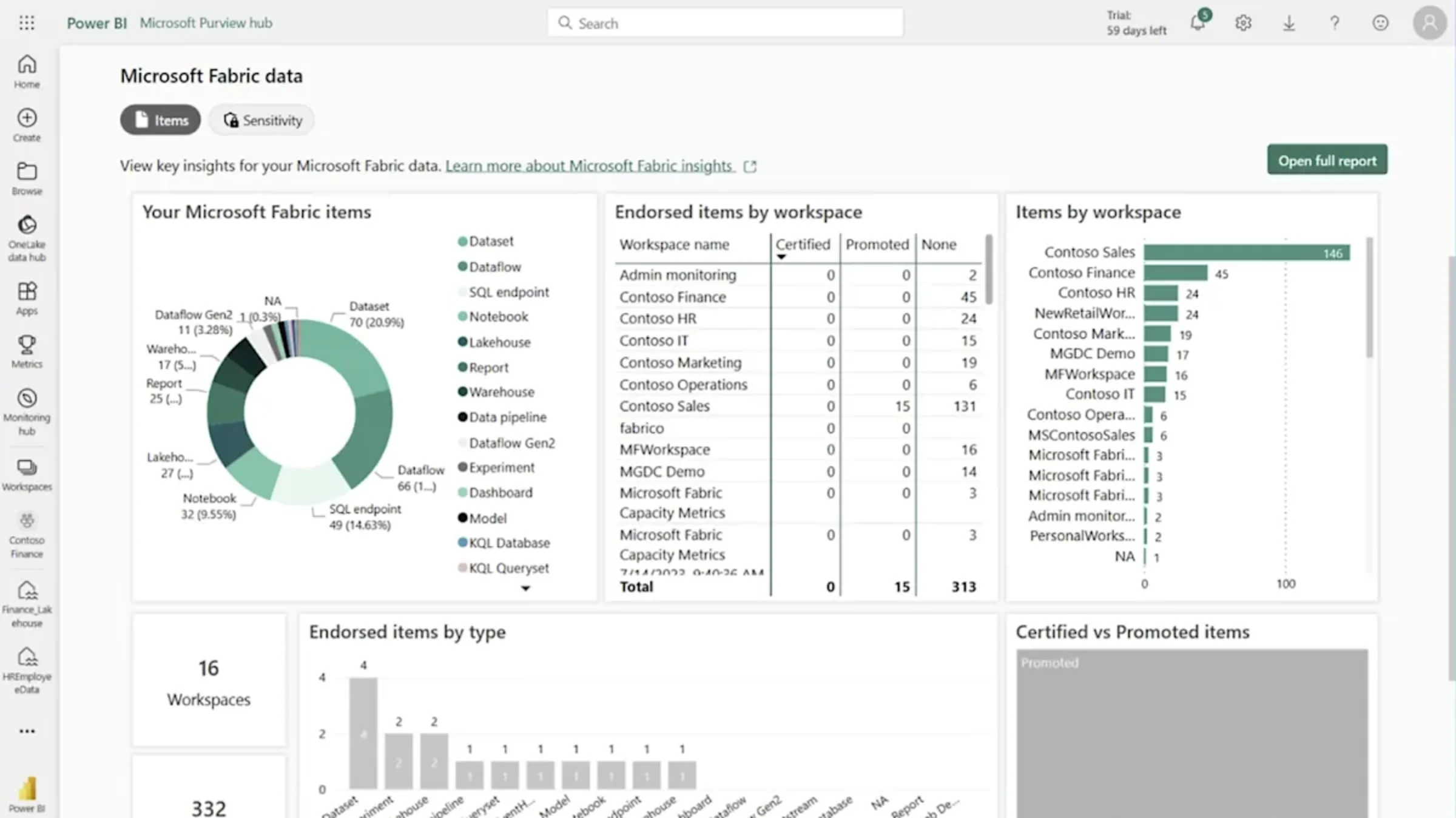1456x818 pixels.
Task: Open the notifications bell
Action: point(1198,22)
